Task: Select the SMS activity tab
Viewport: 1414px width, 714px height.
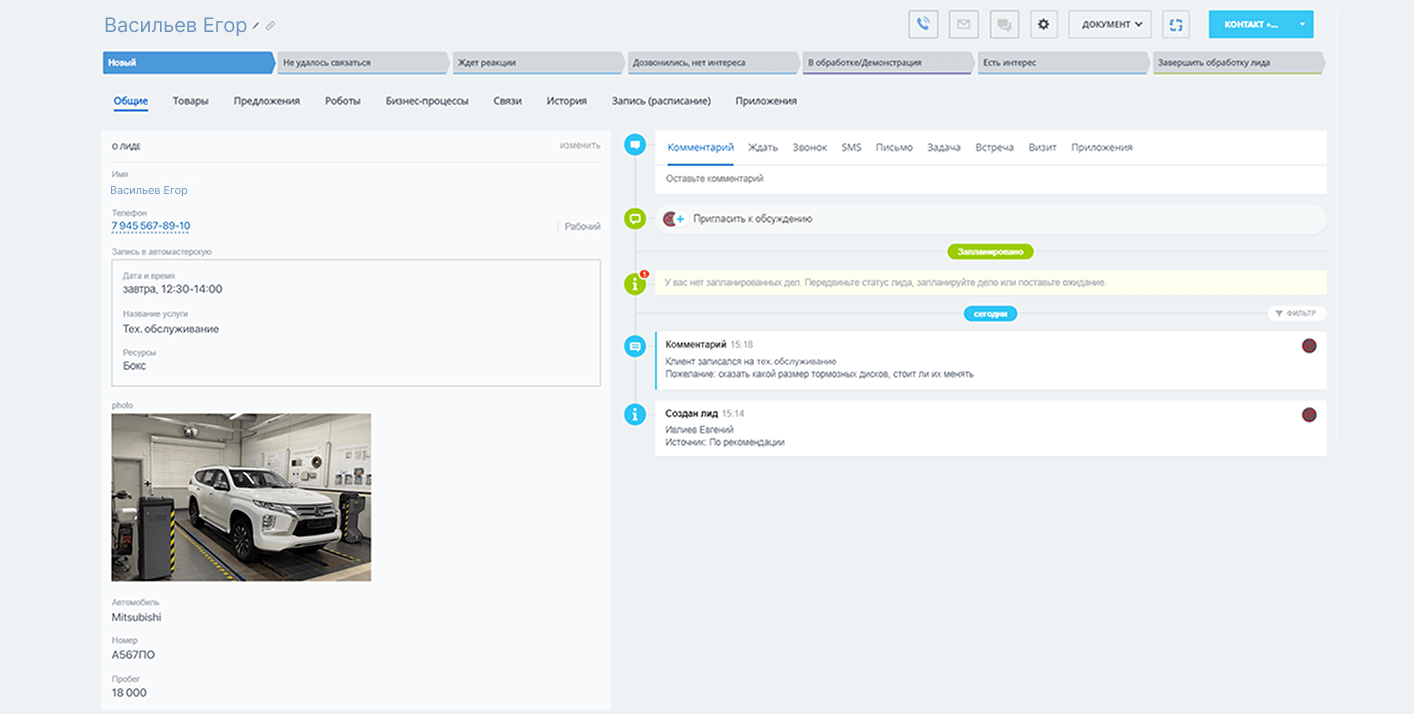Action: (x=851, y=147)
